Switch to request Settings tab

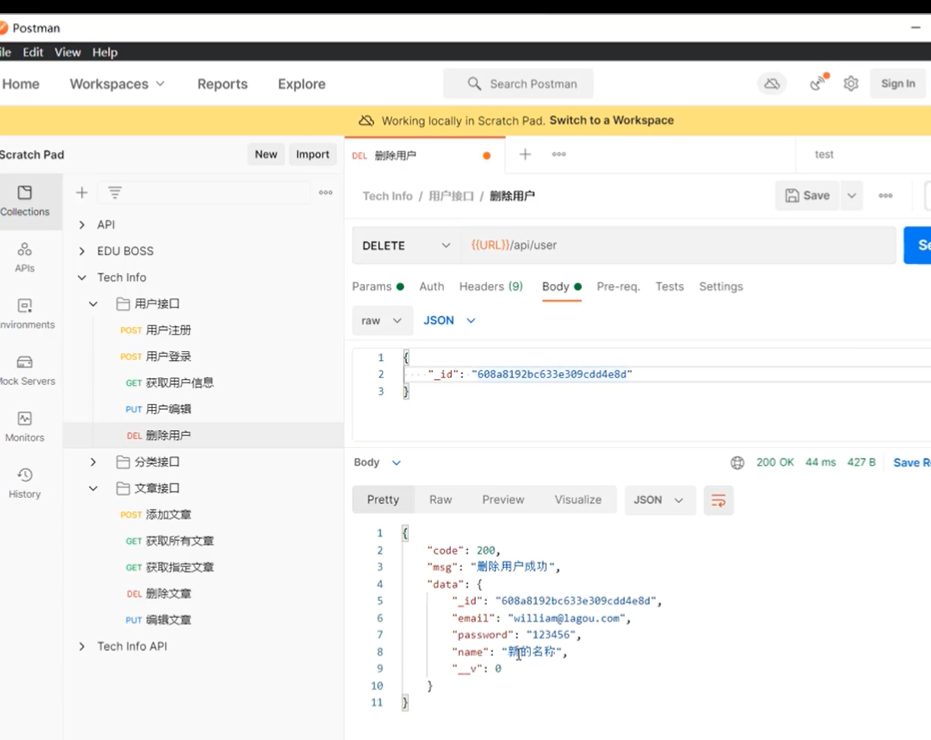(x=721, y=287)
